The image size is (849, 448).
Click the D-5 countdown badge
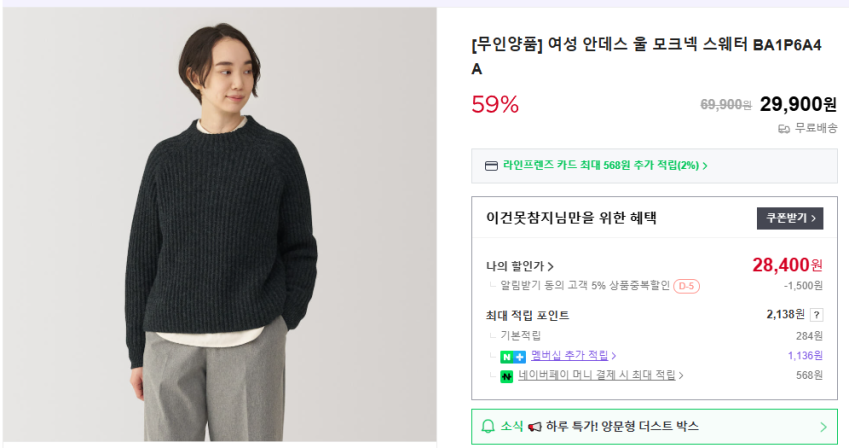[x=687, y=286]
